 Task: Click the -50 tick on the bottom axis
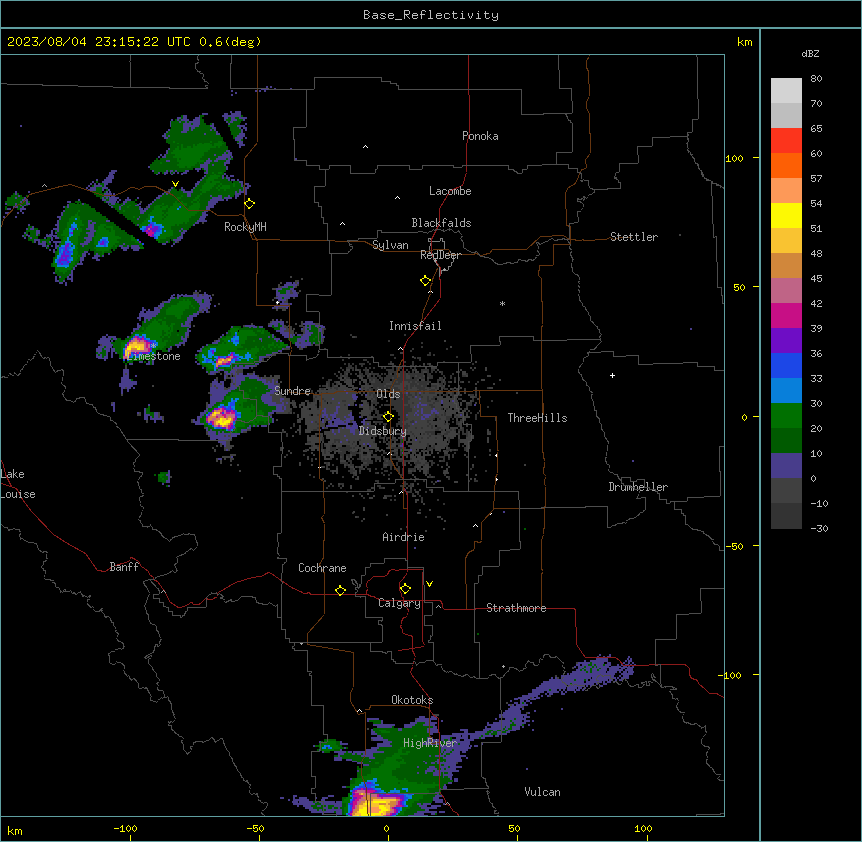point(255,828)
